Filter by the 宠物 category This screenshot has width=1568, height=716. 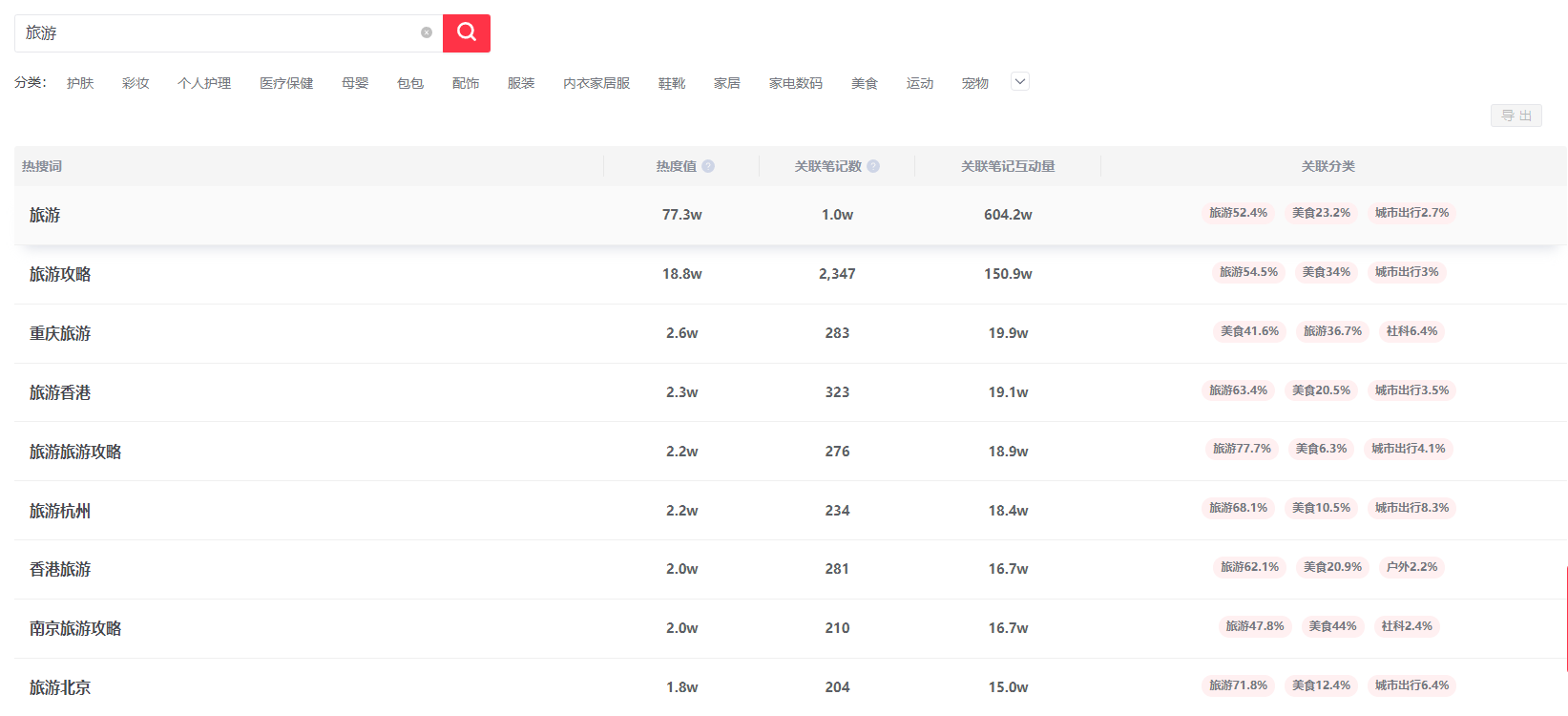(975, 83)
